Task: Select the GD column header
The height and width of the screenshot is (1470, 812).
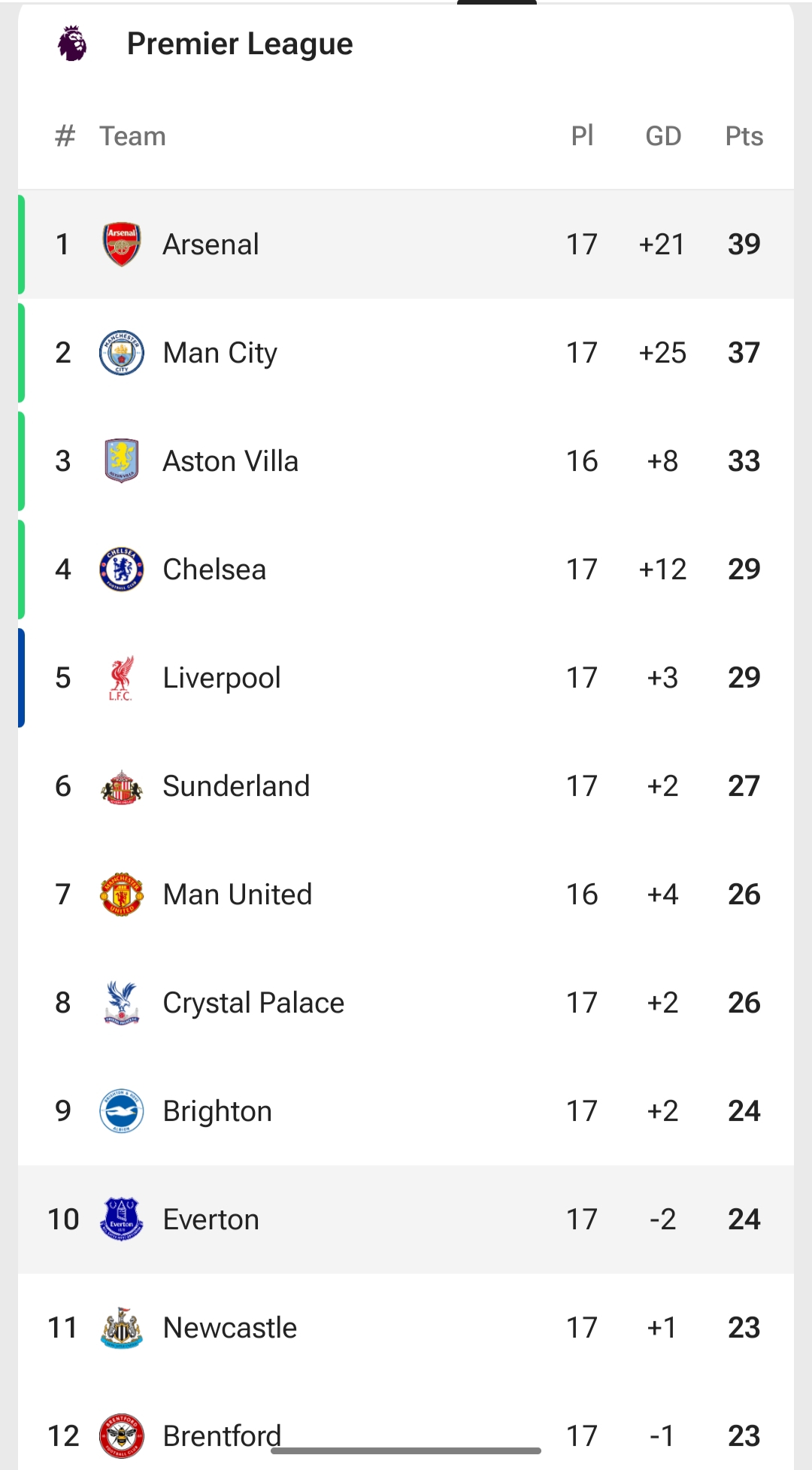Action: tap(663, 136)
